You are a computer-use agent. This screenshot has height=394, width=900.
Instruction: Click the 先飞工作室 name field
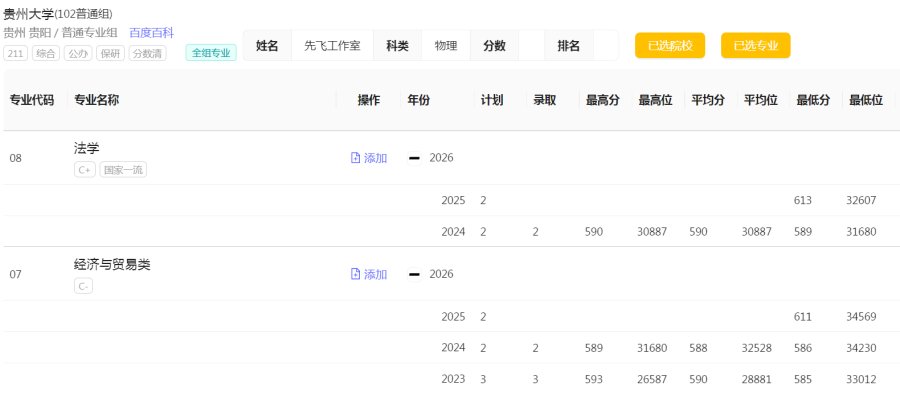pos(332,46)
